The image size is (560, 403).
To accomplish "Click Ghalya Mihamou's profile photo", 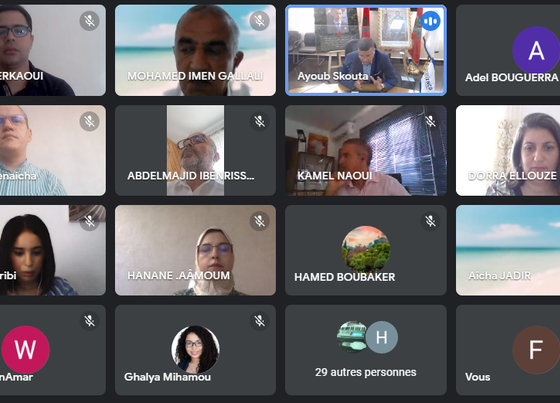I will click(x=195, y=349).
